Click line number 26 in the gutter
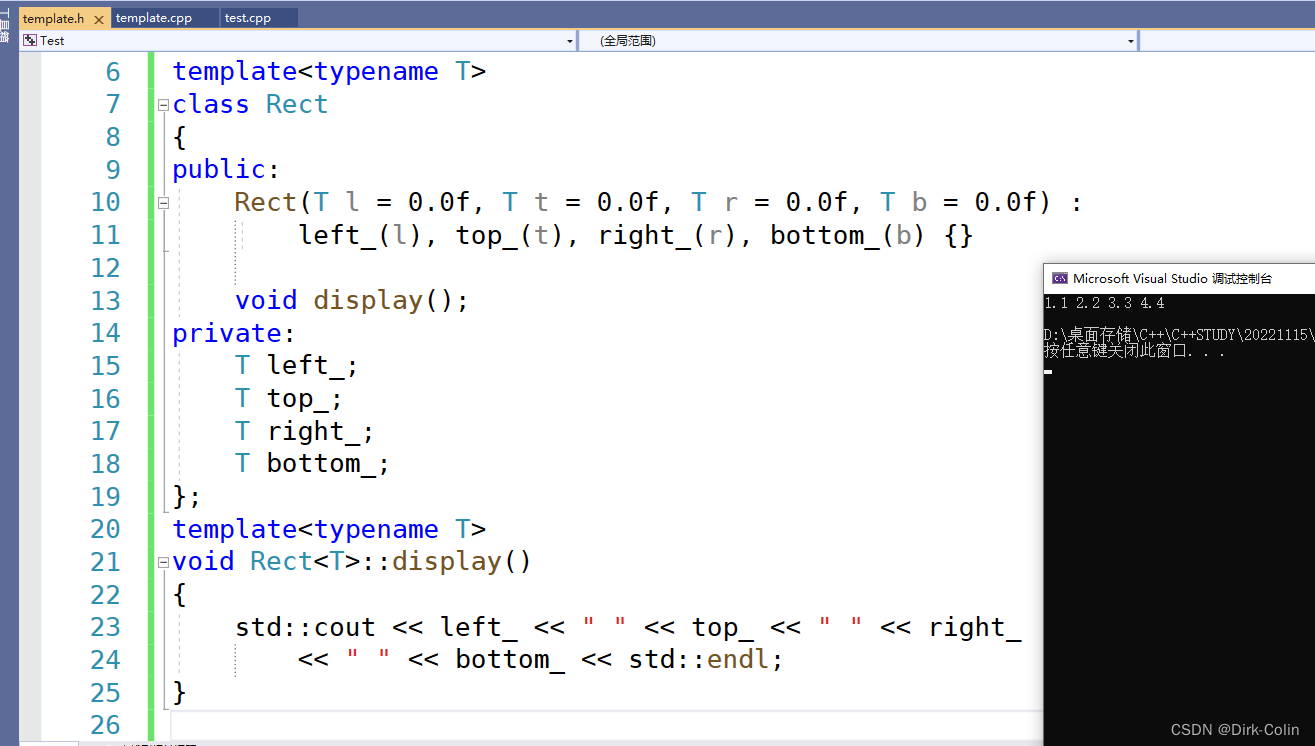 (x=105, y=725)
